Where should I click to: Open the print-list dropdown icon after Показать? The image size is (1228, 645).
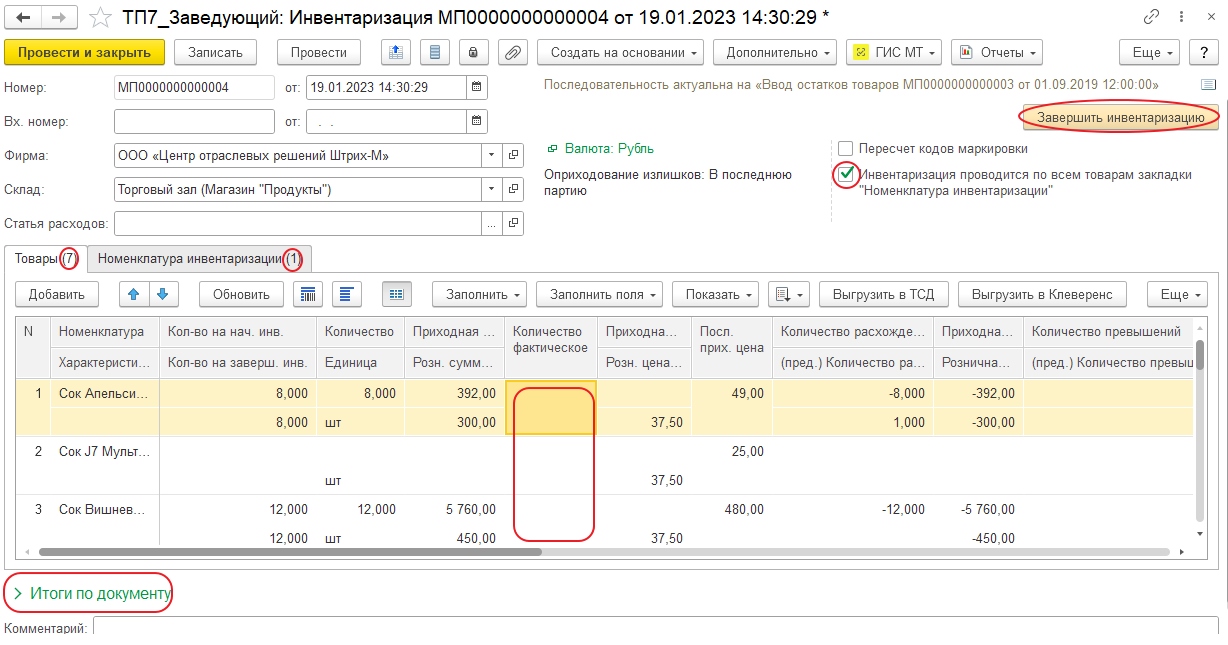788,294
